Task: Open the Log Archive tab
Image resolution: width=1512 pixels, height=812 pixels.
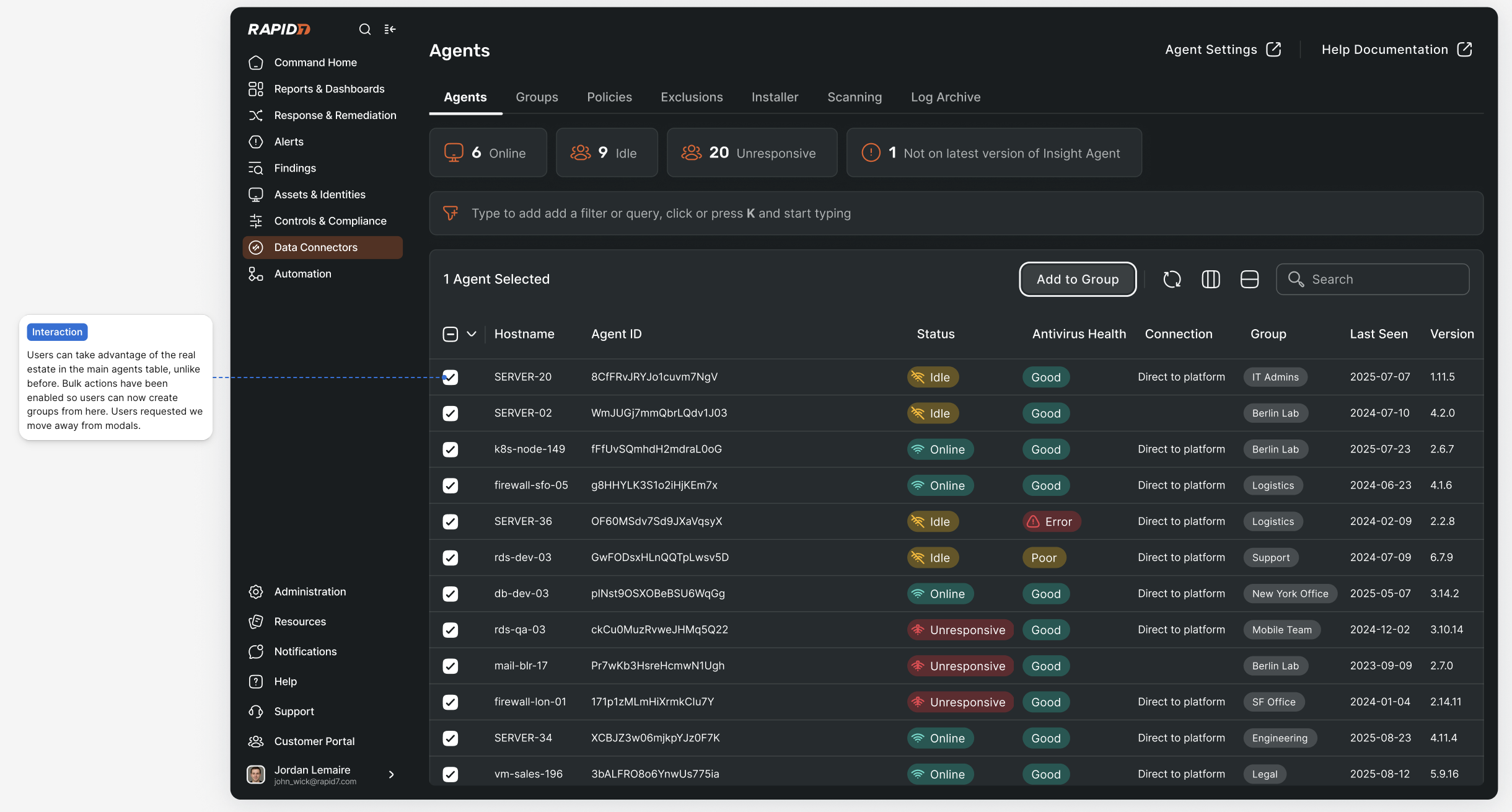Action: click(946, 97)
